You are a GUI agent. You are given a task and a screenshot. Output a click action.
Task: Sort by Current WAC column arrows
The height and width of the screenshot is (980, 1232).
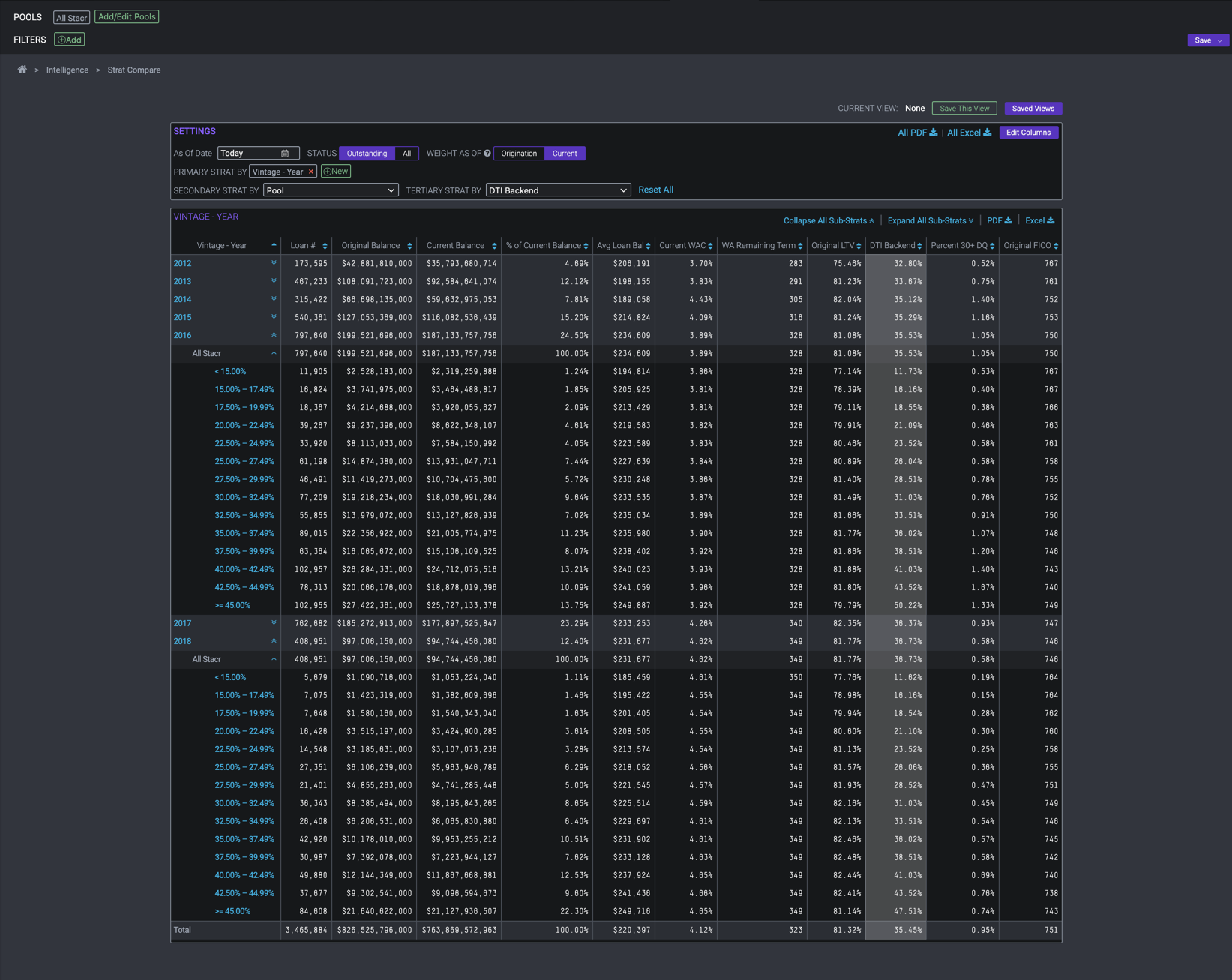(x=710, y=246)
